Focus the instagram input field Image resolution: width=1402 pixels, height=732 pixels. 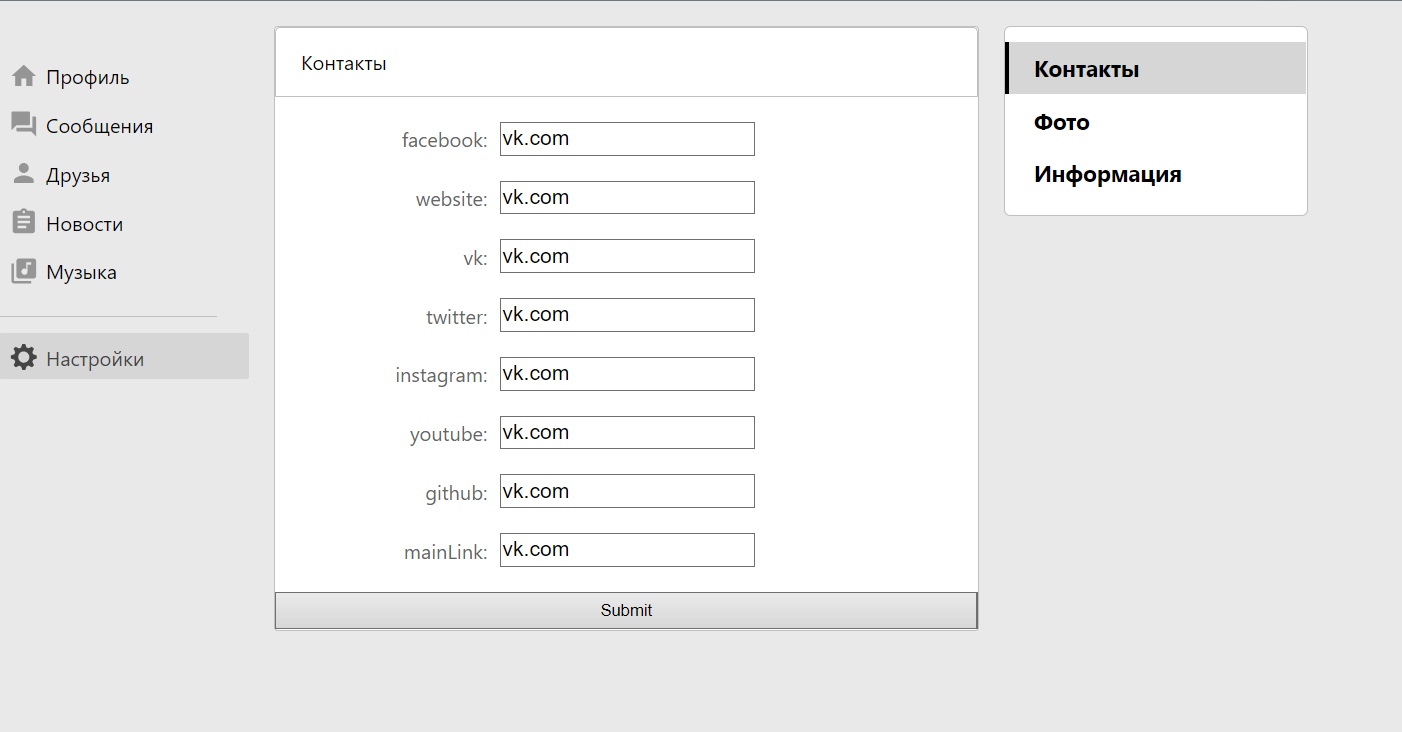(x=627, y=374)
